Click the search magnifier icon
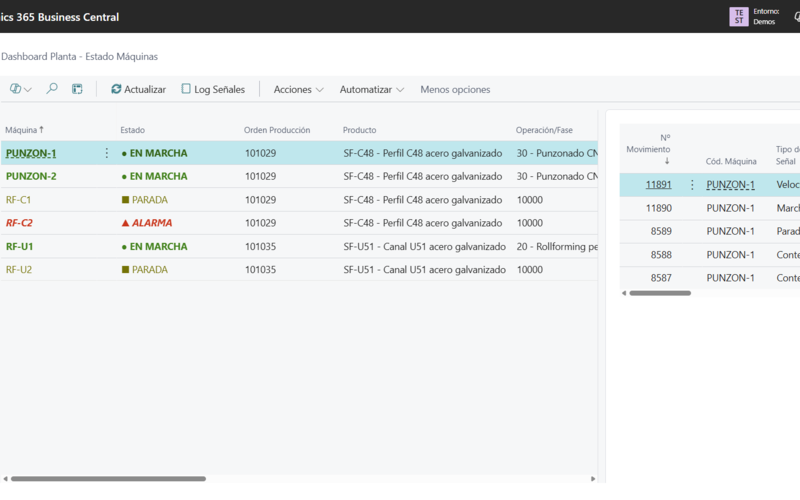The image size is (800, 500). coord(52,89)
